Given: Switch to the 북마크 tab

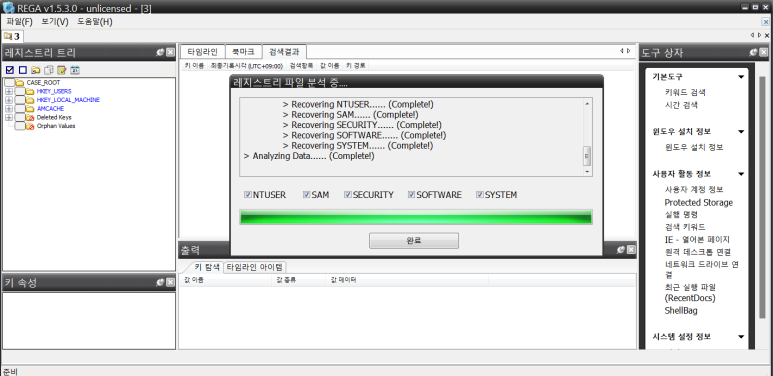Looking at the screenshot, I should click(244, 51).
